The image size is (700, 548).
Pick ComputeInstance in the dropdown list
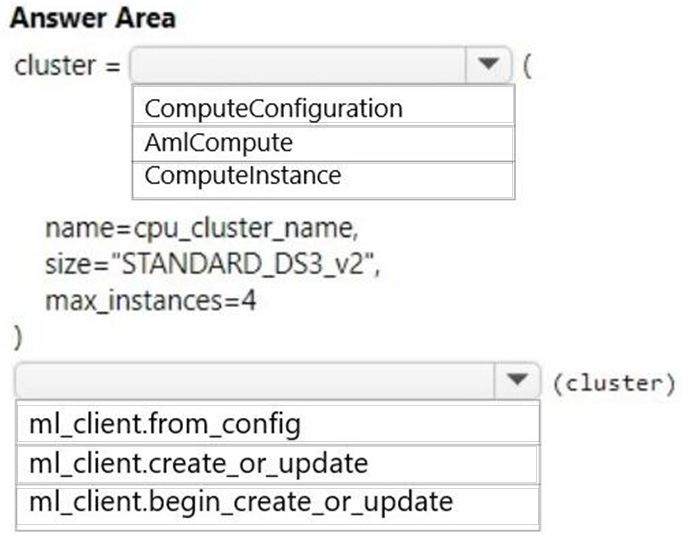323,177
